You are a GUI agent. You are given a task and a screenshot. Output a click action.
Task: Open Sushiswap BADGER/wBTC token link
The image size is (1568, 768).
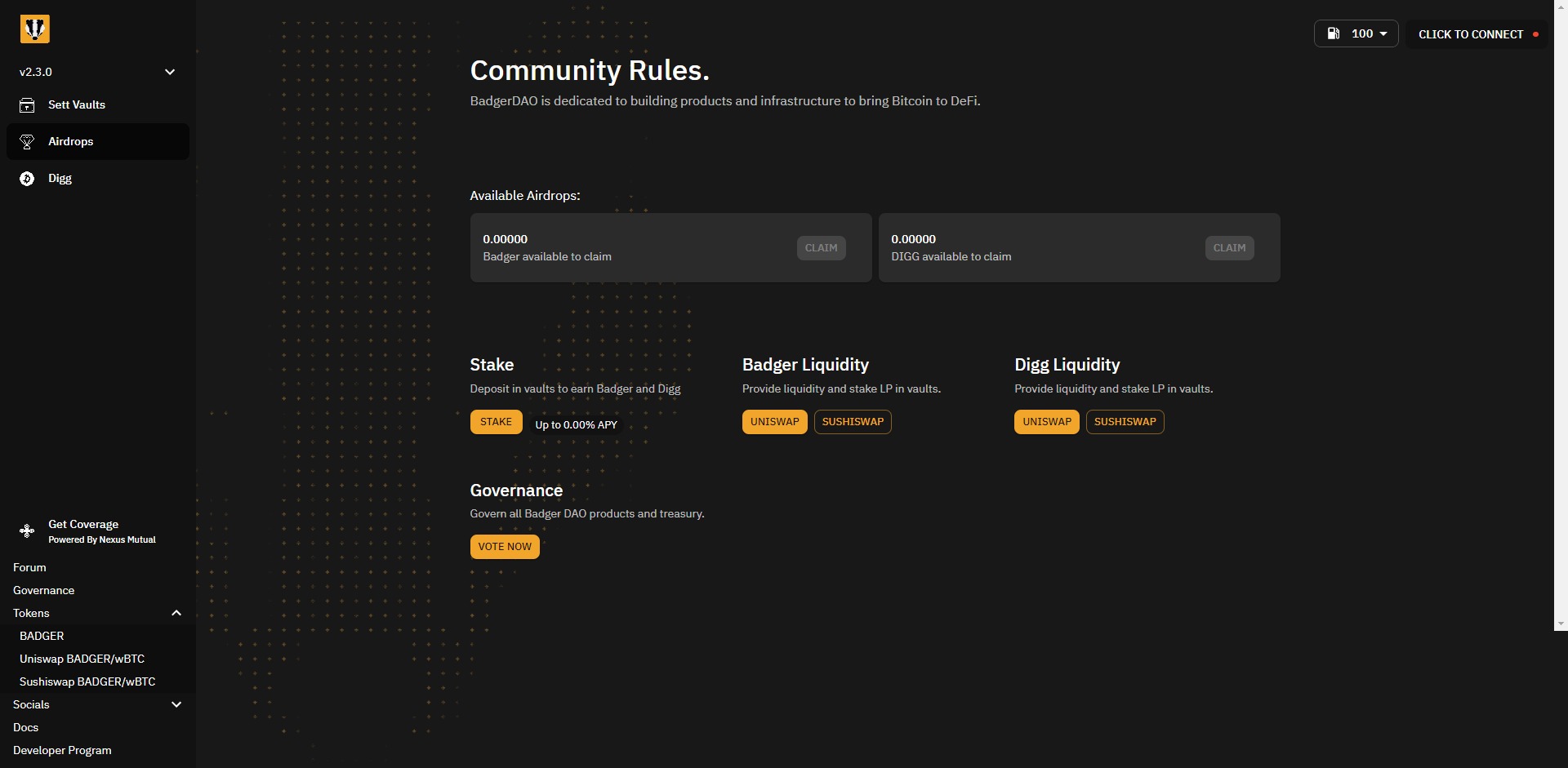[x=87, y=681]
